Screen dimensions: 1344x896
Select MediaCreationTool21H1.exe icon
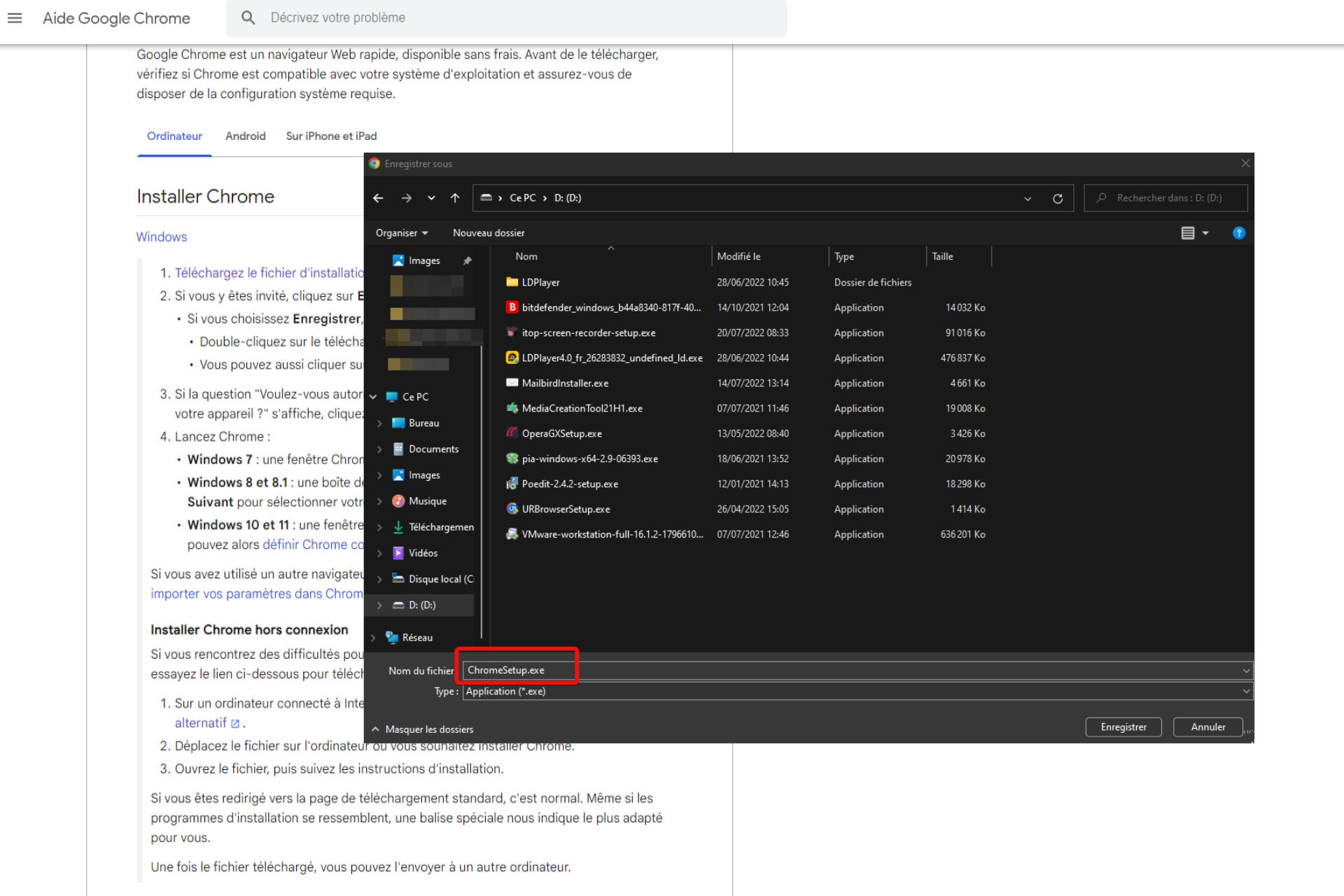(512, 408)
